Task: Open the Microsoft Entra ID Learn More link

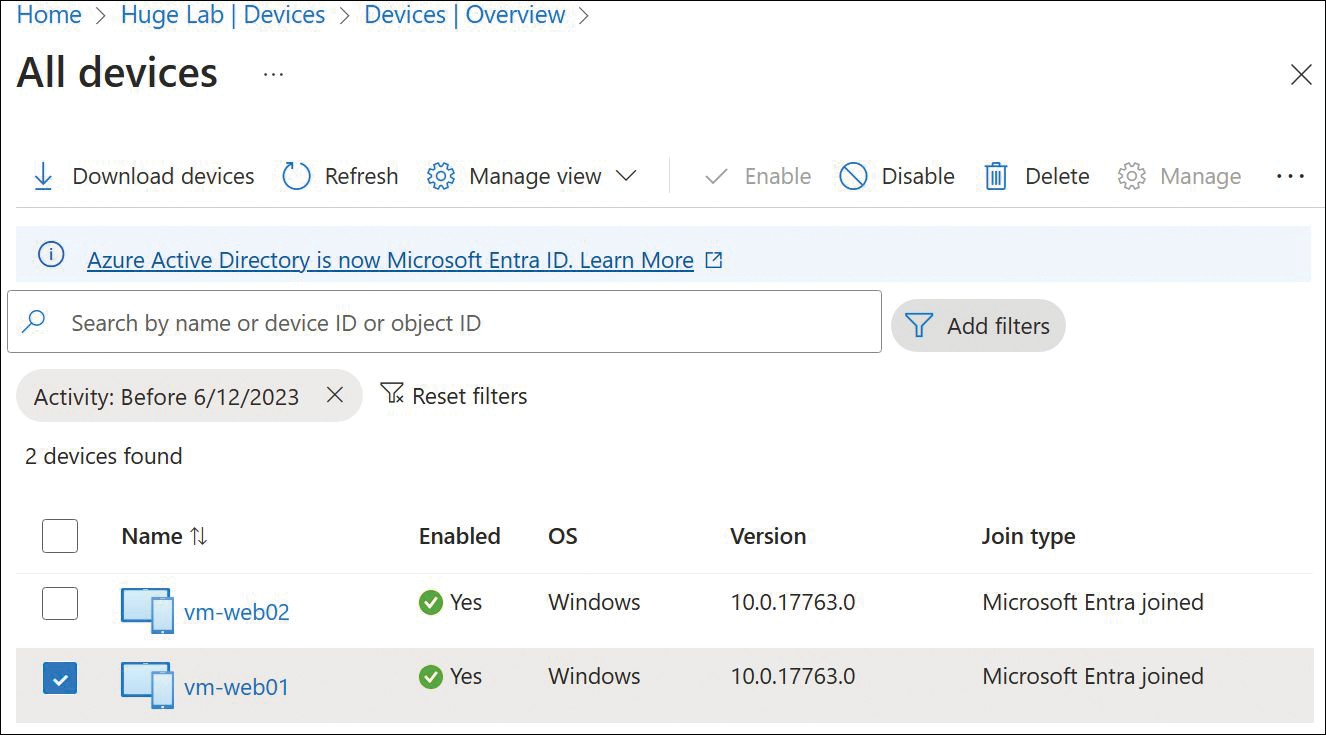Action: point(390,260)
